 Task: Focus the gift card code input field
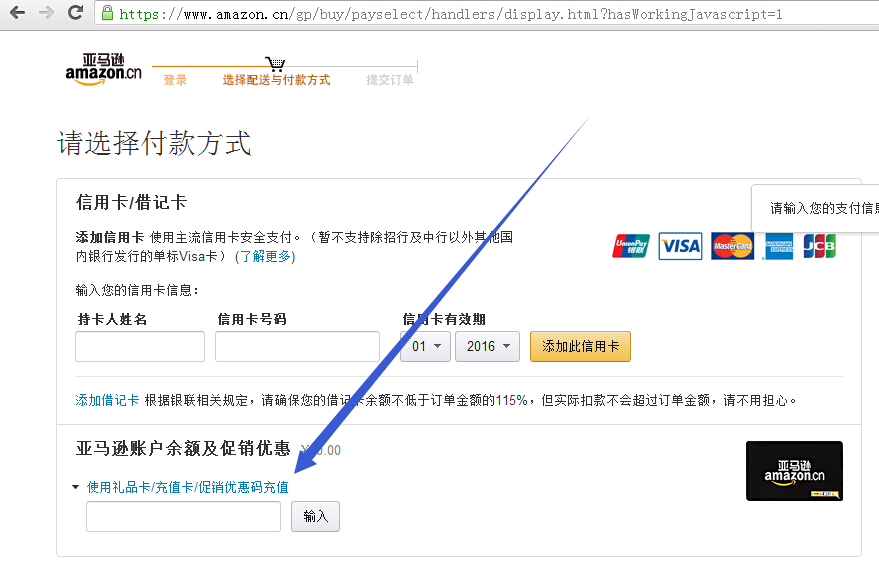coord(183,516)
